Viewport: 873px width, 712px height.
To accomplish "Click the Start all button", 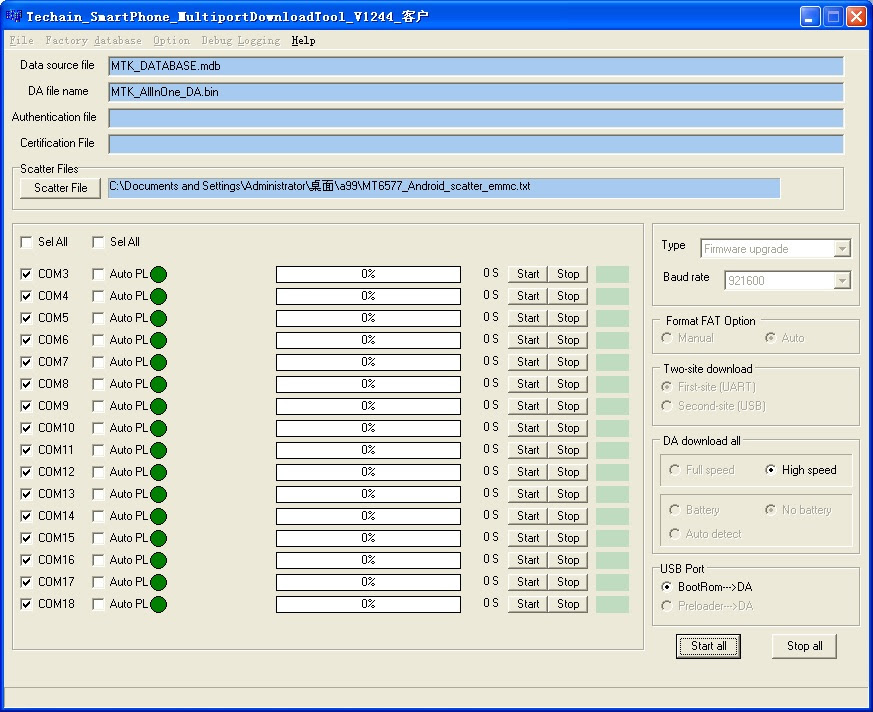I will point(708,646).
